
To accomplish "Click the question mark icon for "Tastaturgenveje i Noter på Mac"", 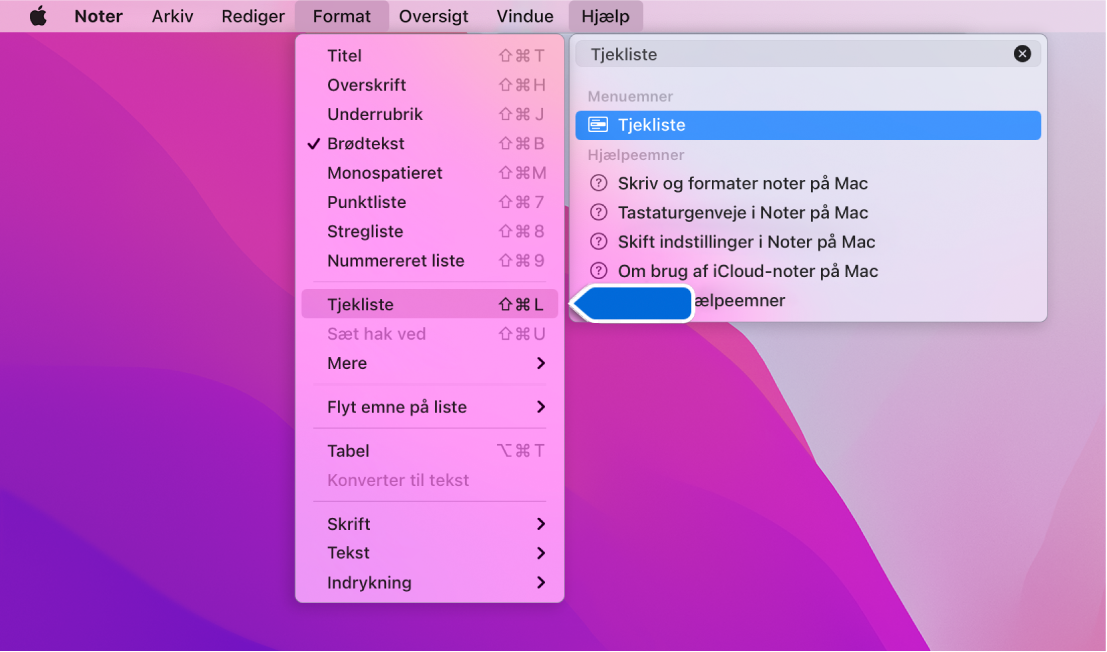I will [x=597, y=212].
